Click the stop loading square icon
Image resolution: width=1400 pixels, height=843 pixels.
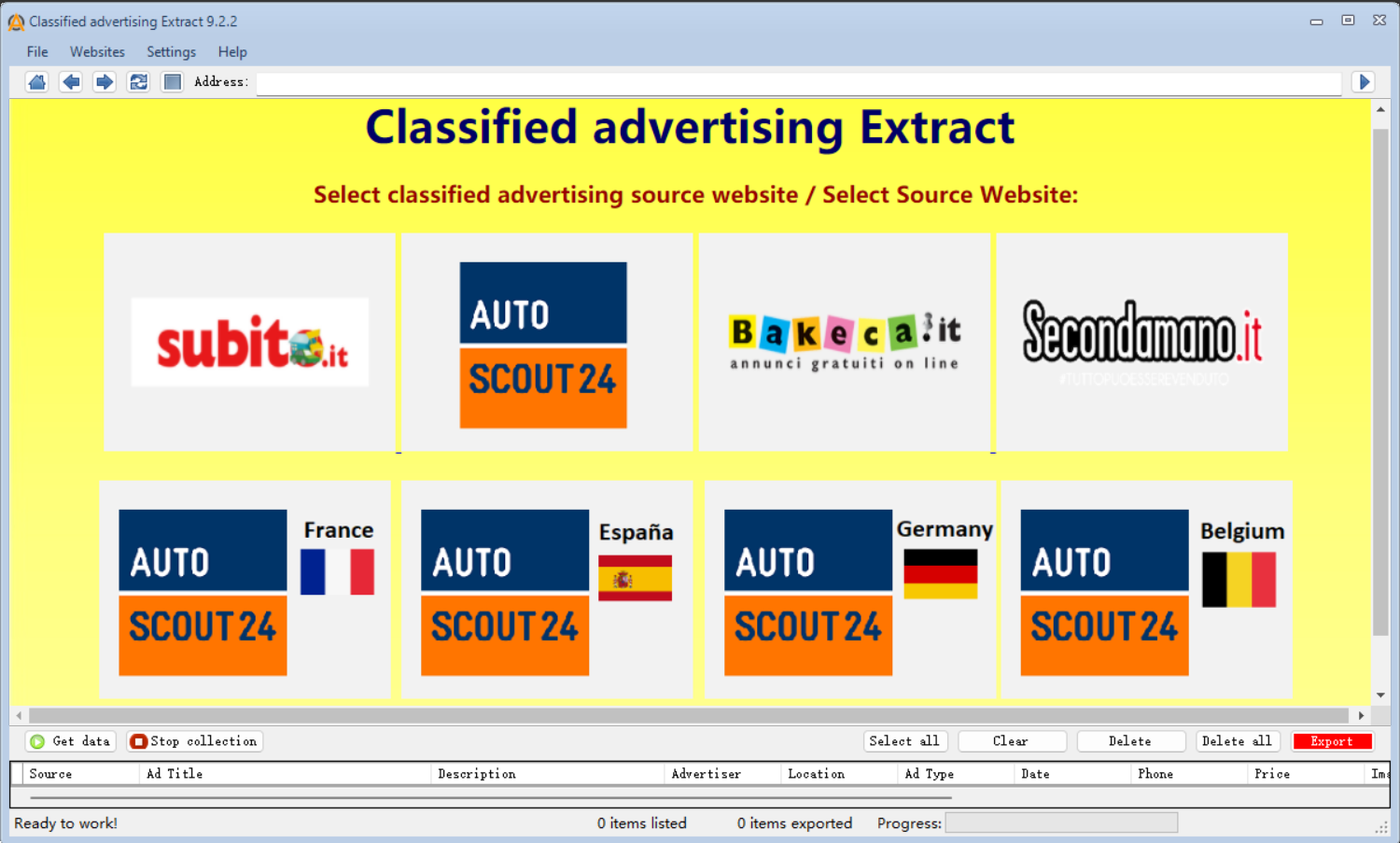click(172, 82)
